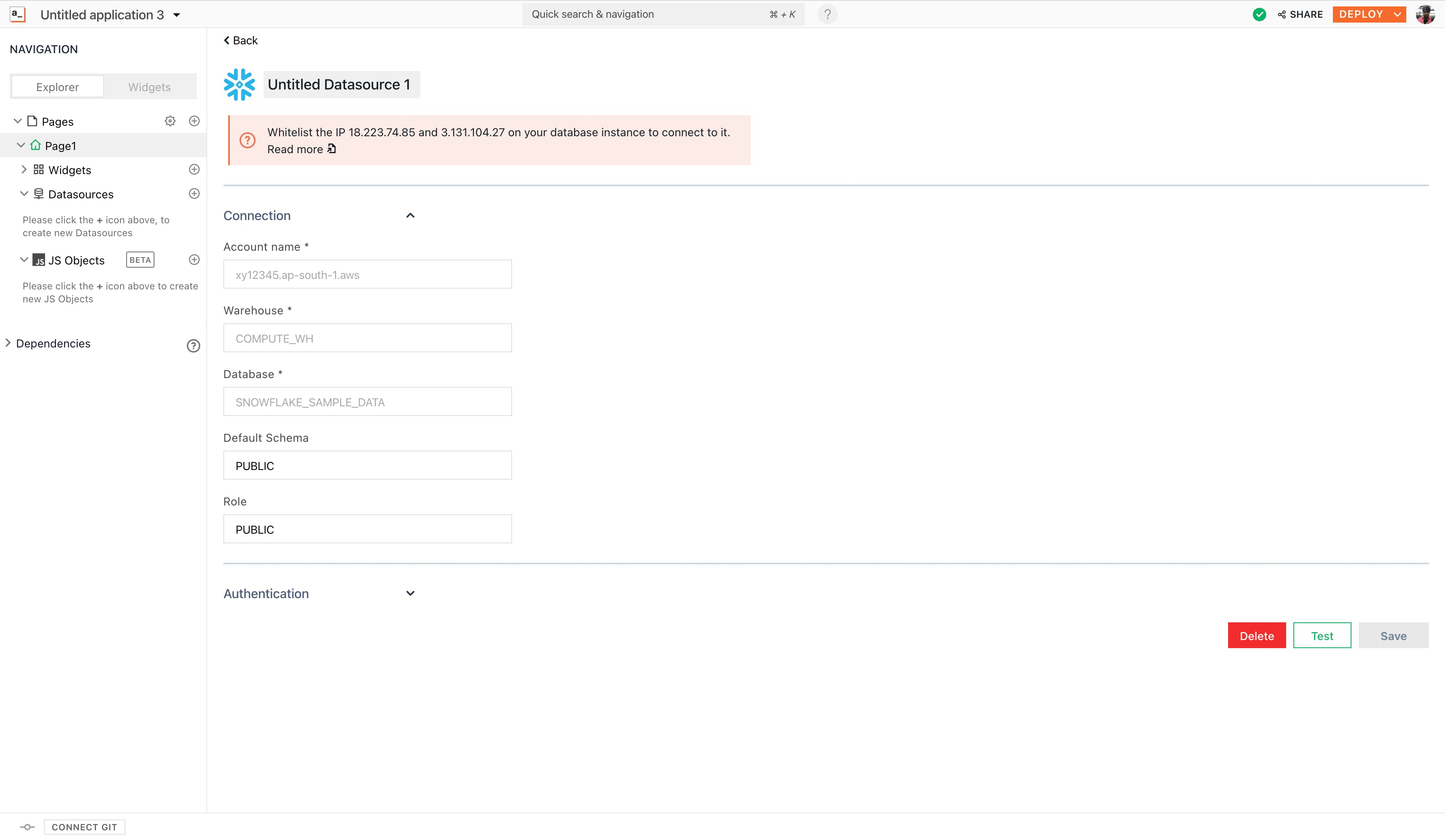
Task: Click the green status checkmark icon
Action: pos(1259,15)
